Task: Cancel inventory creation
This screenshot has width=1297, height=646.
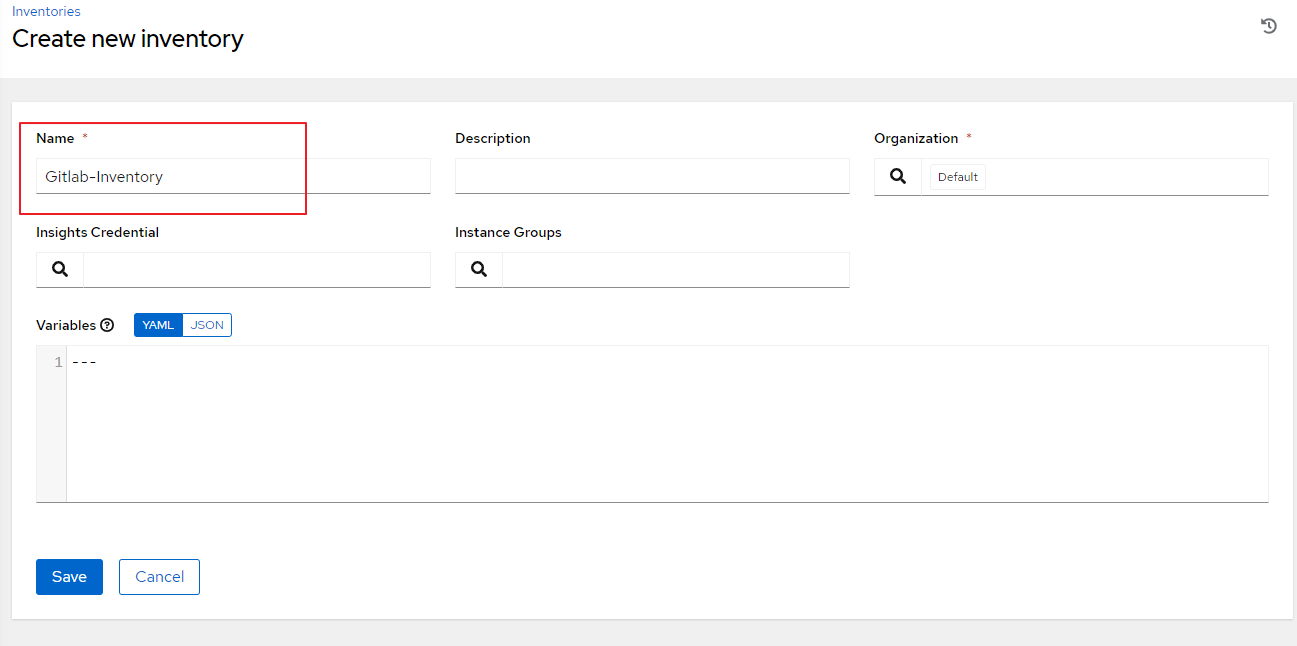Action: coord(159,577)
